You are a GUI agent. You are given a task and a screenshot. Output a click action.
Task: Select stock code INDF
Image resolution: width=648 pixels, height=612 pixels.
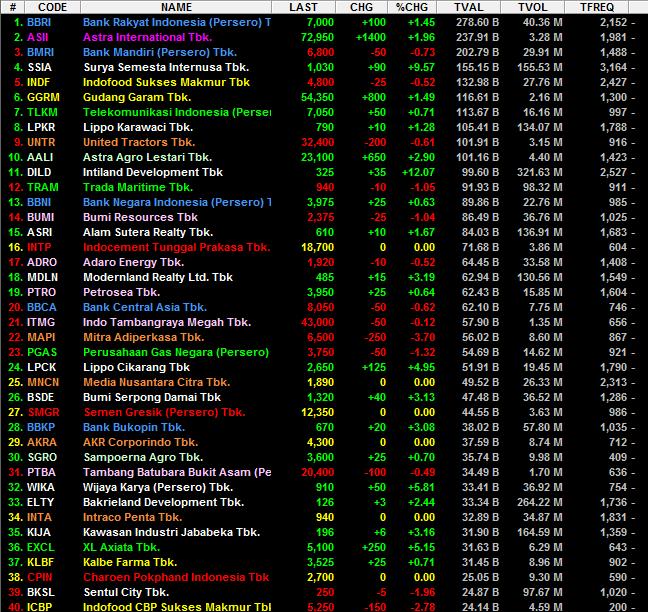(x=38, y=82)
